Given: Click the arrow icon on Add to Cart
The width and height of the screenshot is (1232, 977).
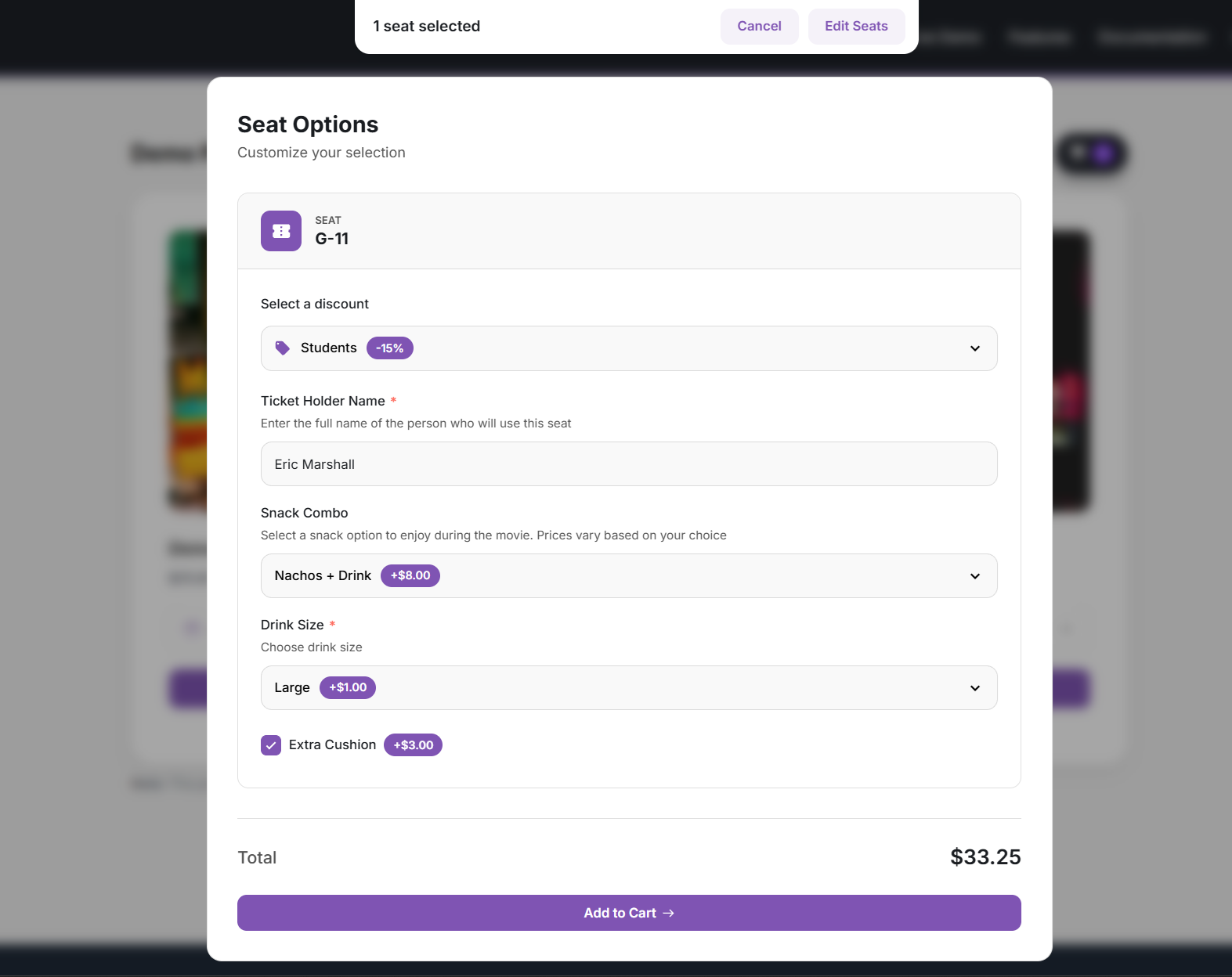Looking at the screenshot, I should point(668,913).
